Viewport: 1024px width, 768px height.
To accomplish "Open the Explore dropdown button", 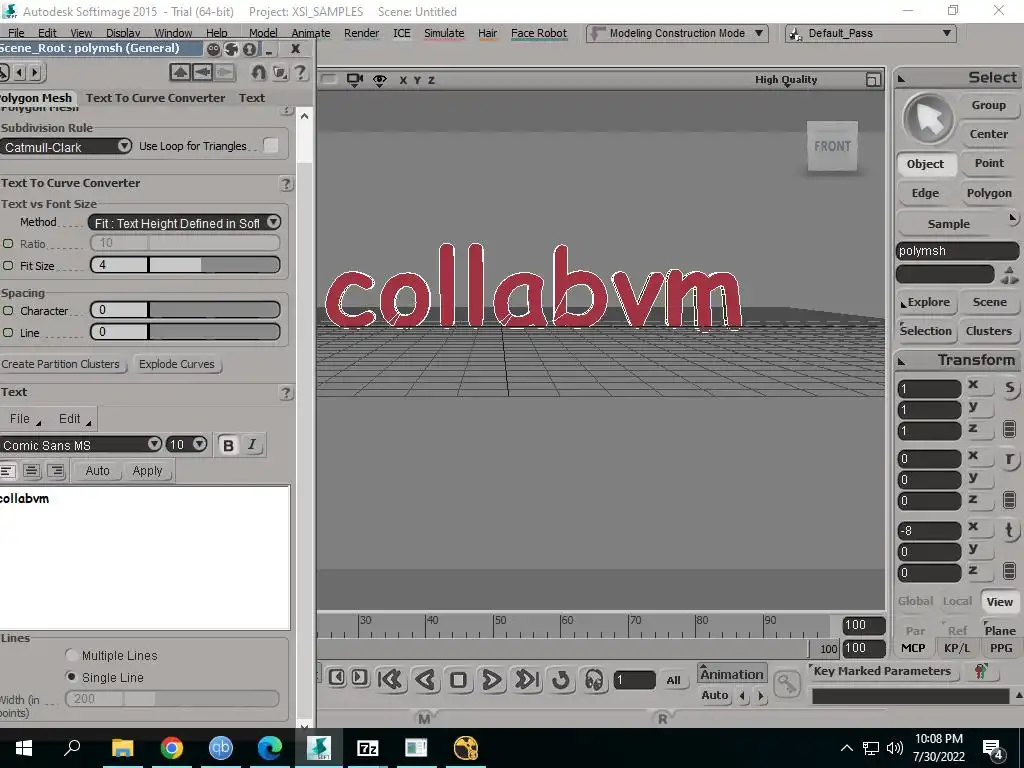I will (x=927, y=302).
